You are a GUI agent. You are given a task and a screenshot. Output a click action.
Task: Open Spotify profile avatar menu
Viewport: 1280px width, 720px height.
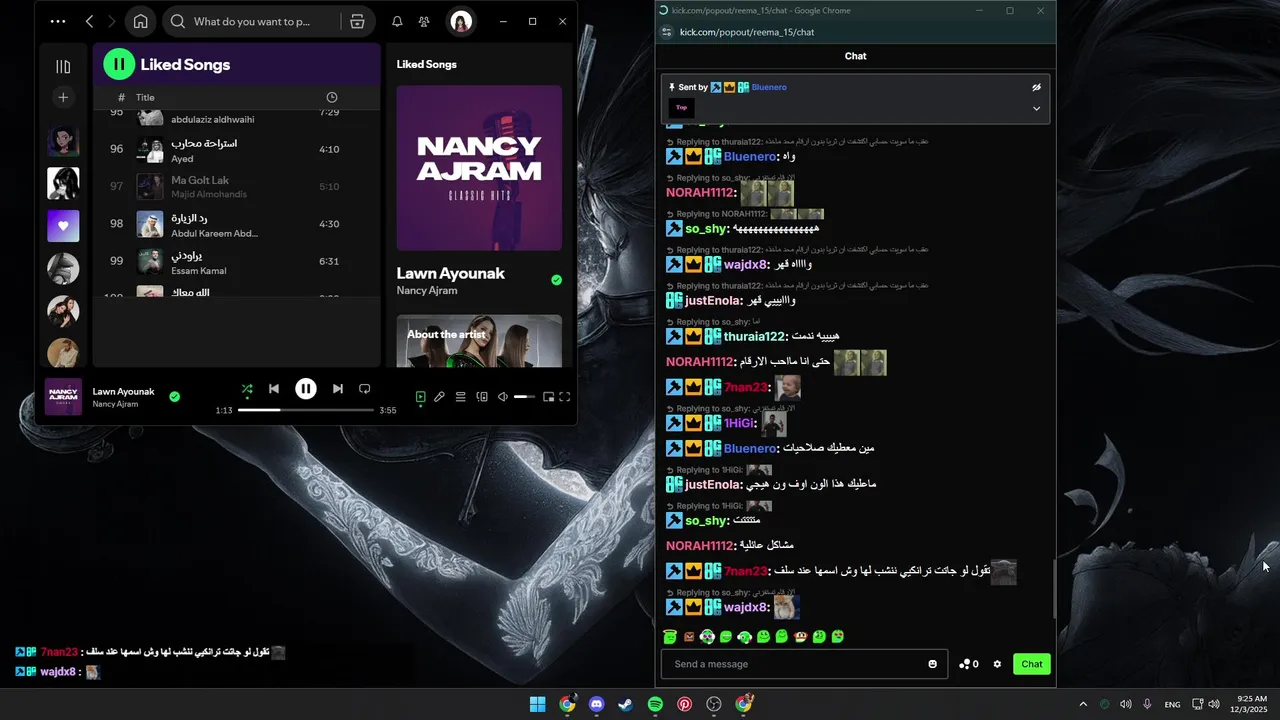click(460, 21)
